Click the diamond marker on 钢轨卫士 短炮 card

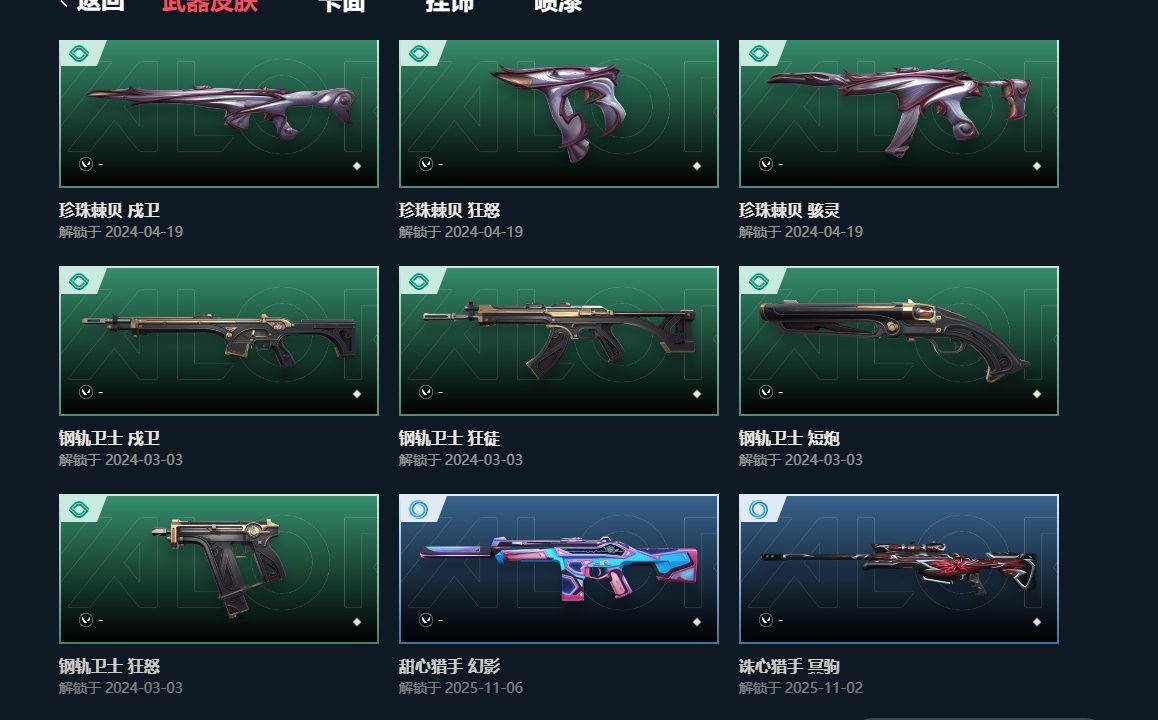(x=1036, y=394)
